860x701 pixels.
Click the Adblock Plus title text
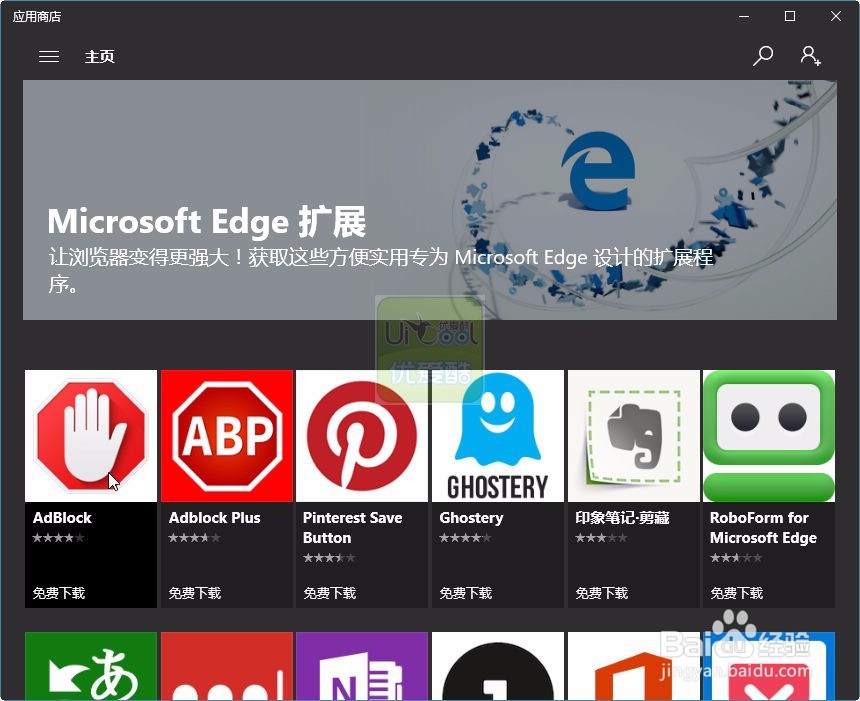tap(214, 518)
